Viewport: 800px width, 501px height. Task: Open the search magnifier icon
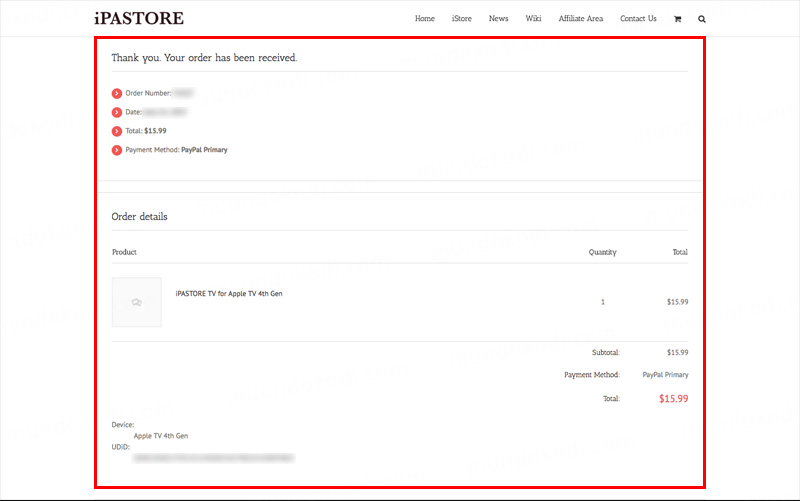click(702, 19)
